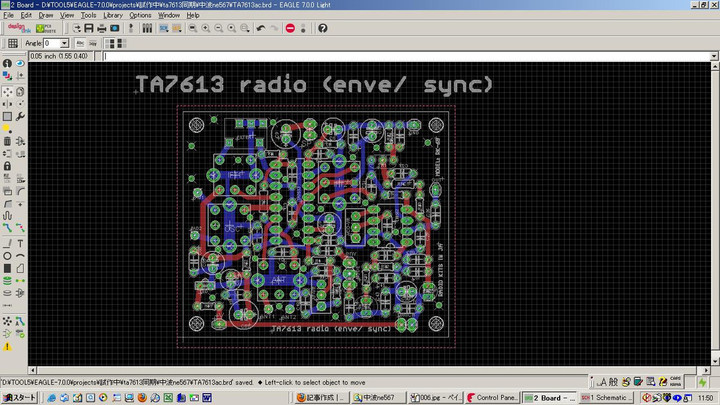Open the Options menu
Image resolution: width=720 pixels, height=405 pixels.
pyautogui.click(x=140, y=15)
